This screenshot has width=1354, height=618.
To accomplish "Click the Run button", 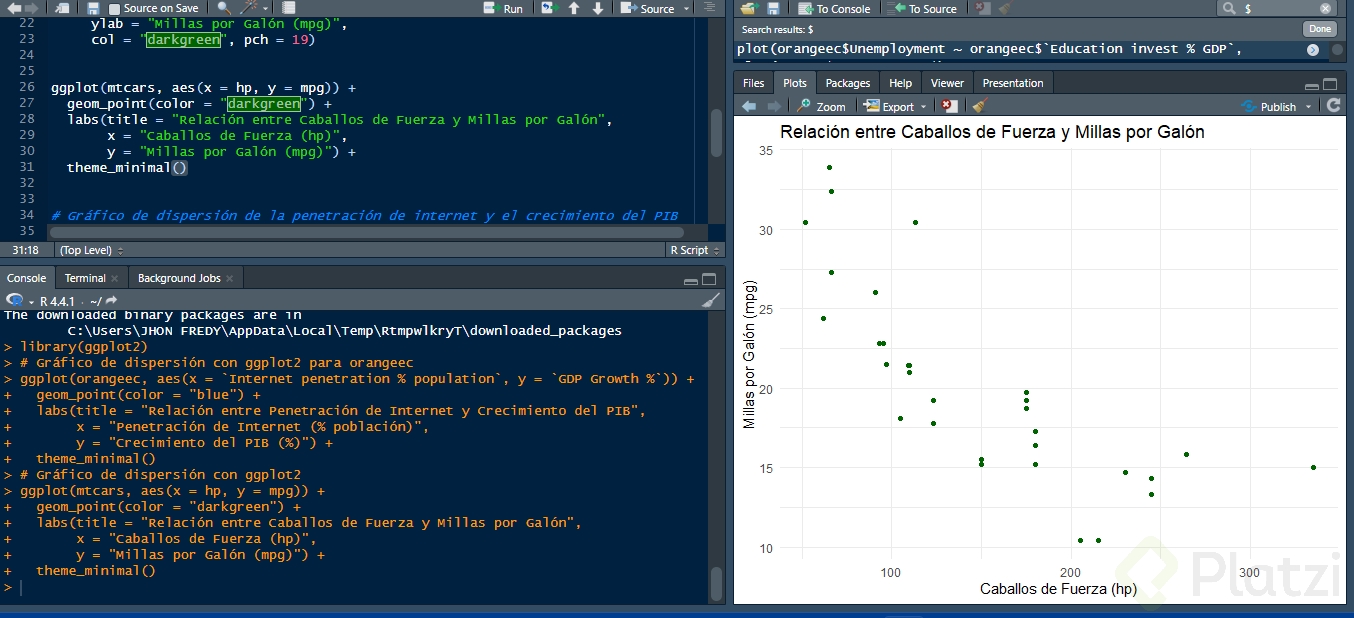I will click(503, 8).
